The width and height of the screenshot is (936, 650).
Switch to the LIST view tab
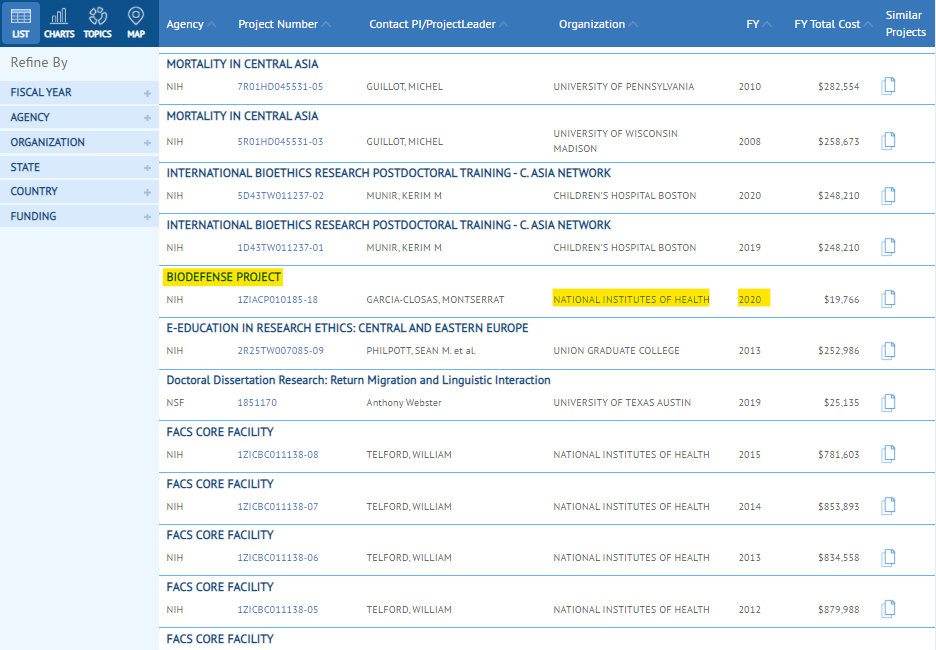pos(21,23)
